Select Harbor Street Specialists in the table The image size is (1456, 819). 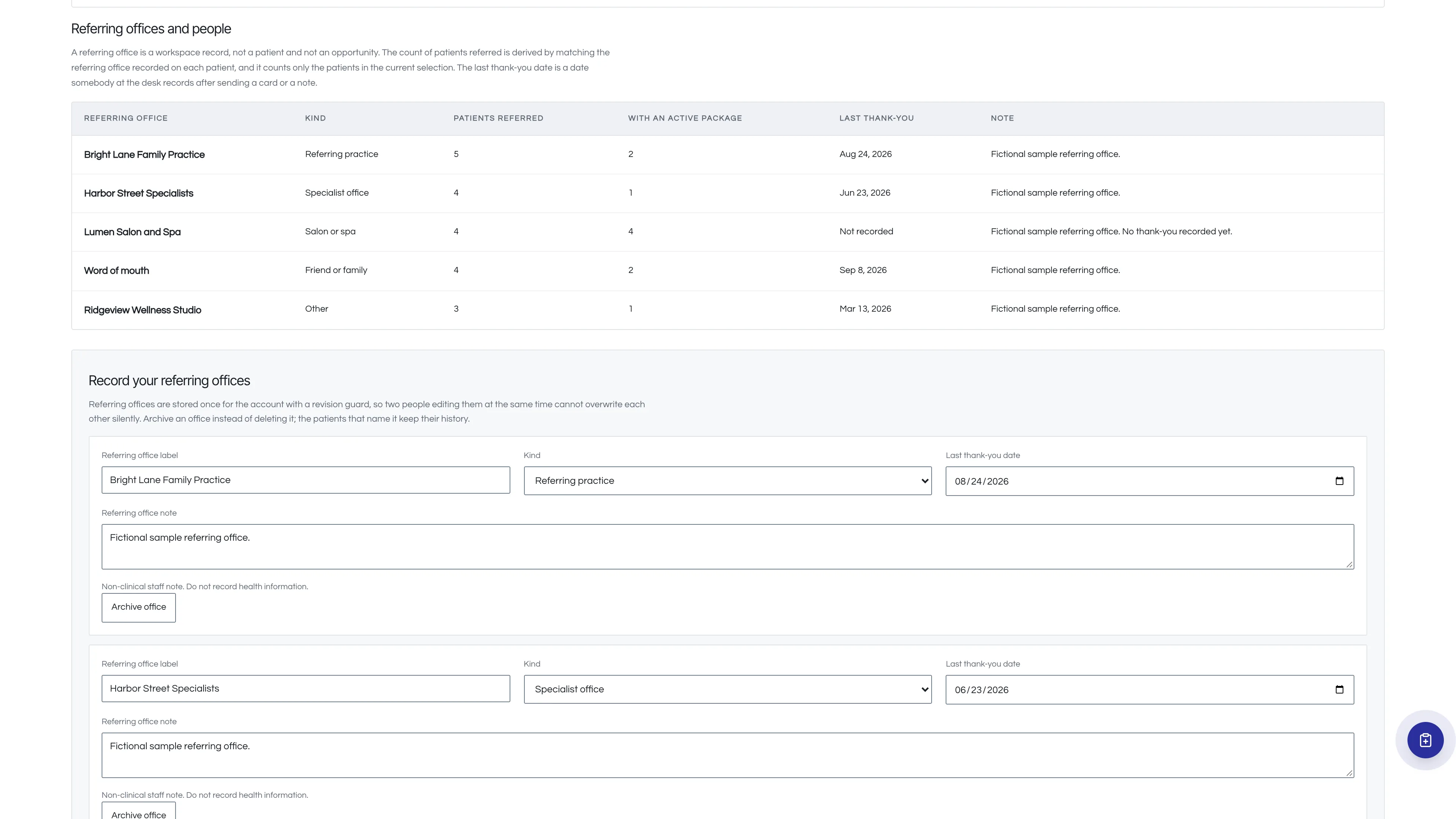pos(138,193)
